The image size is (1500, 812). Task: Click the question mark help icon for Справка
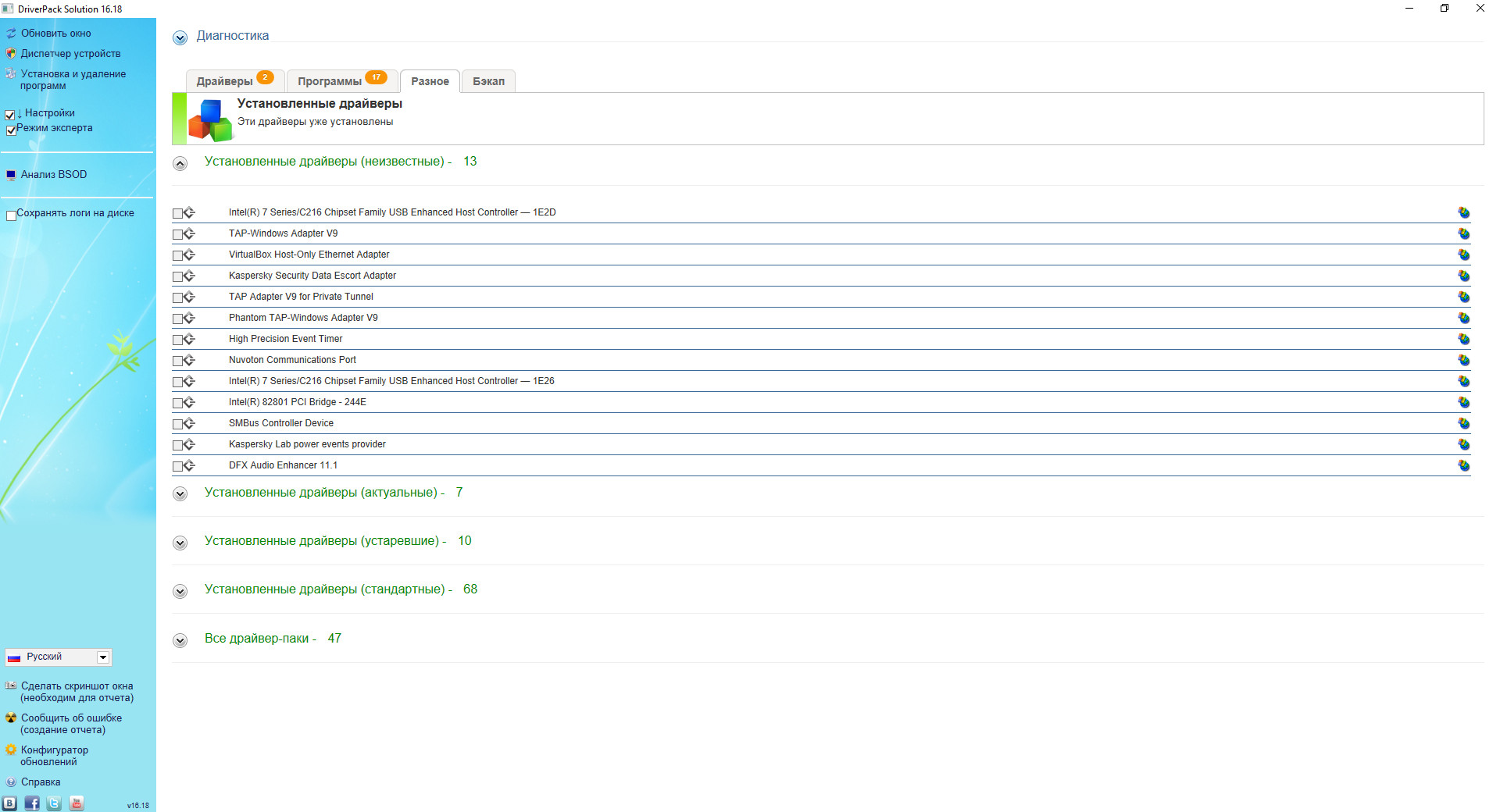pos(11,782)
